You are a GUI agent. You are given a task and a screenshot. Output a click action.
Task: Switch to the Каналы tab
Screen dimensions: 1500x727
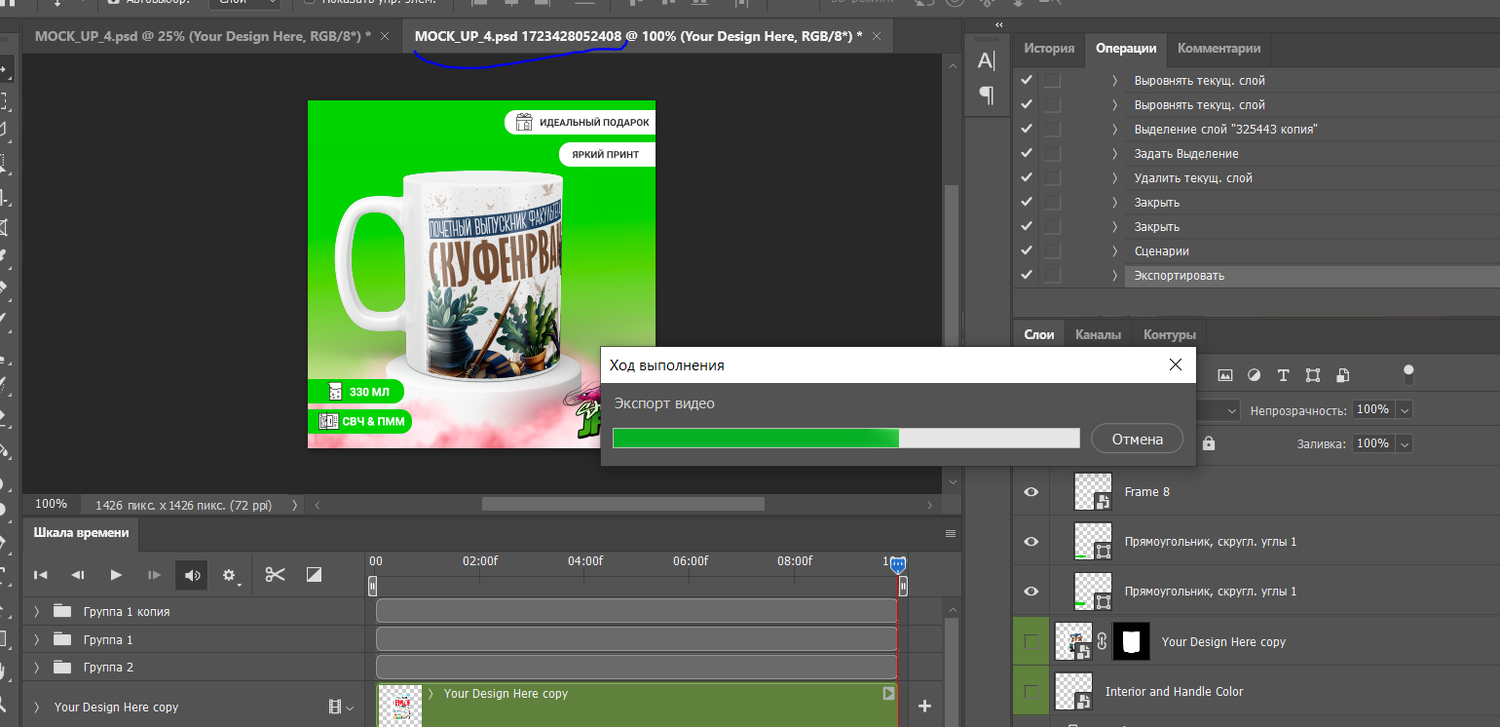click(1098, 335)
